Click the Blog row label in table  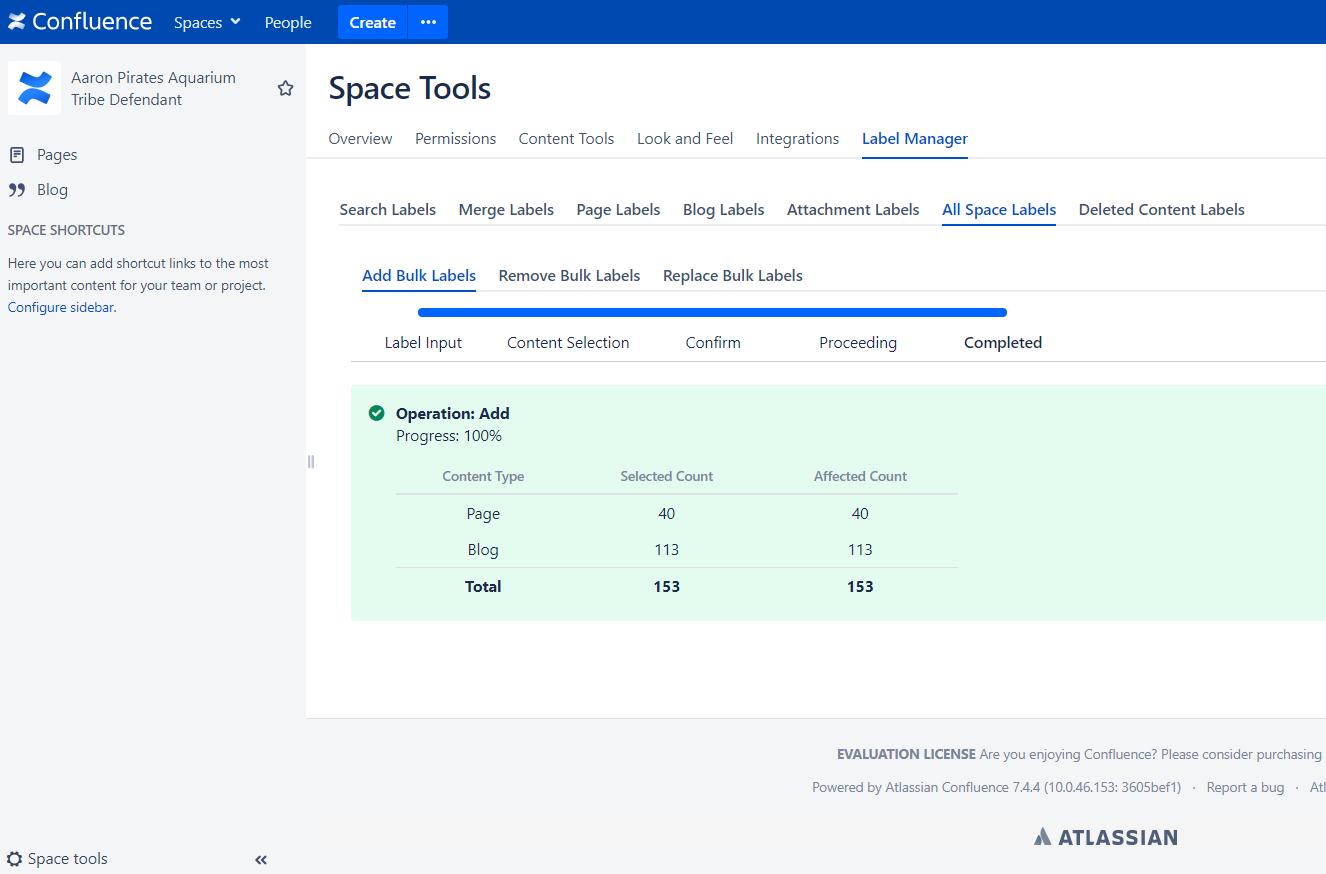click(483, 550)
